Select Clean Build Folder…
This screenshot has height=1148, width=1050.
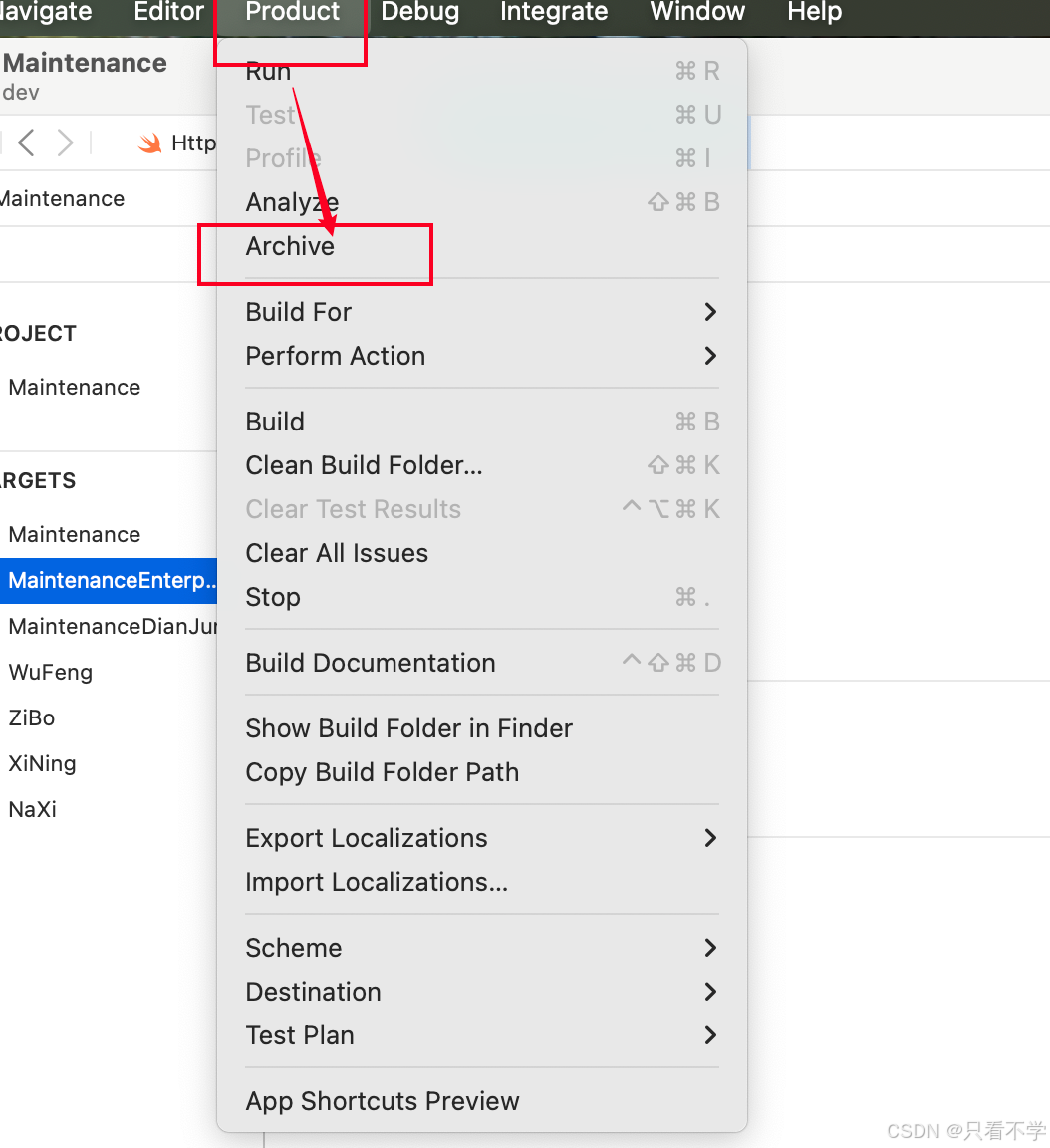tap(482, 465)
